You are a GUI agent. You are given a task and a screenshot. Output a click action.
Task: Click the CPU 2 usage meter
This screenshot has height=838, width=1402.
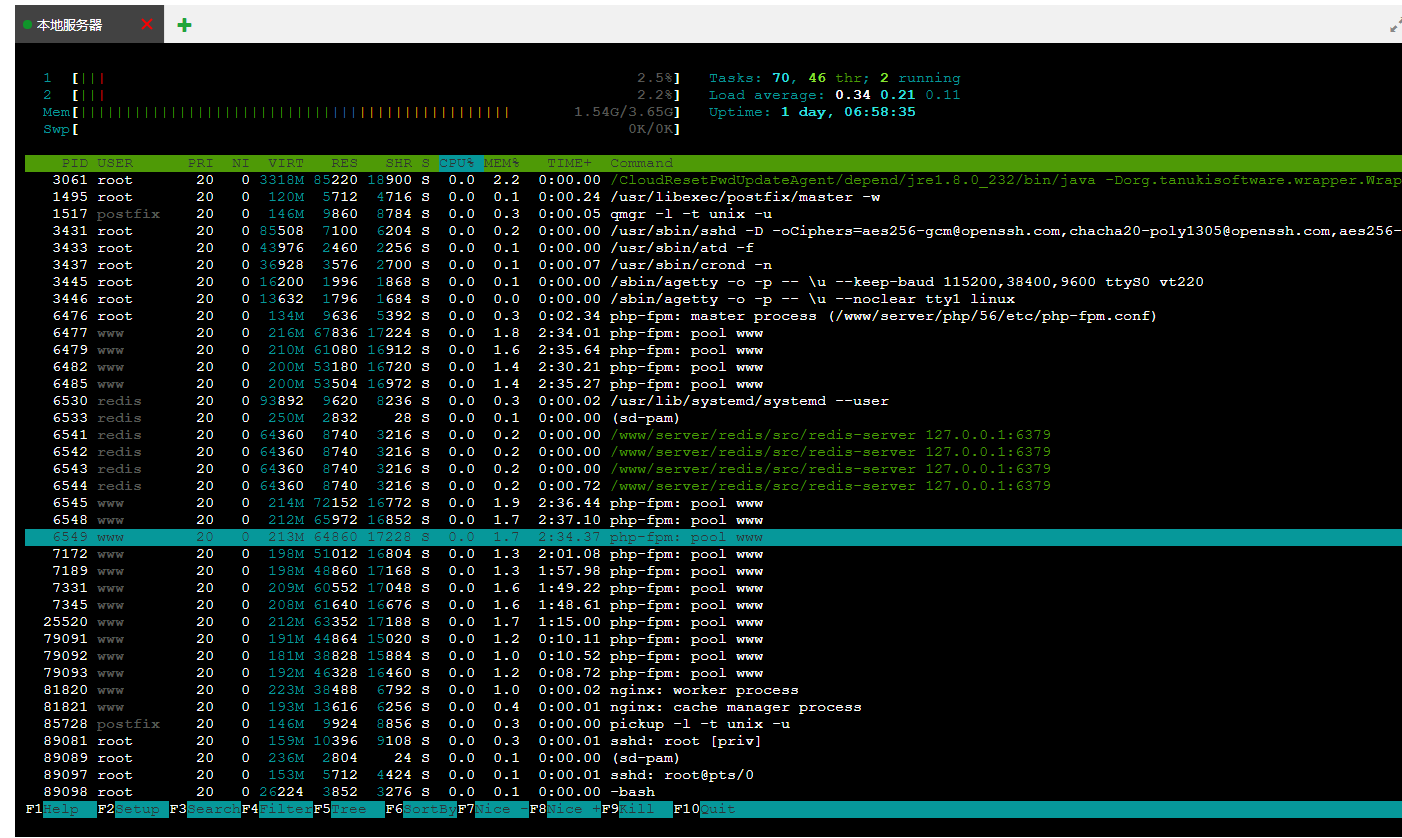(x=361, y=95)
